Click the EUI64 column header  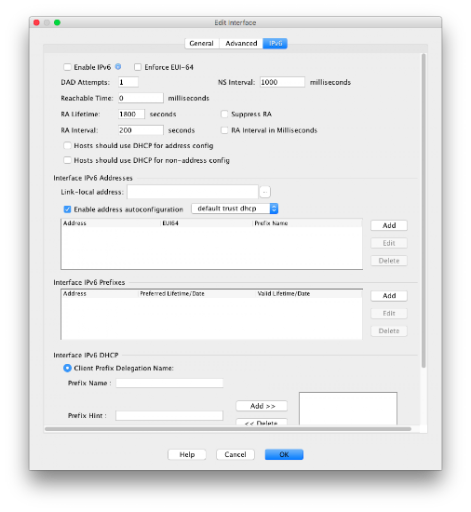click(x=206, y=223)
